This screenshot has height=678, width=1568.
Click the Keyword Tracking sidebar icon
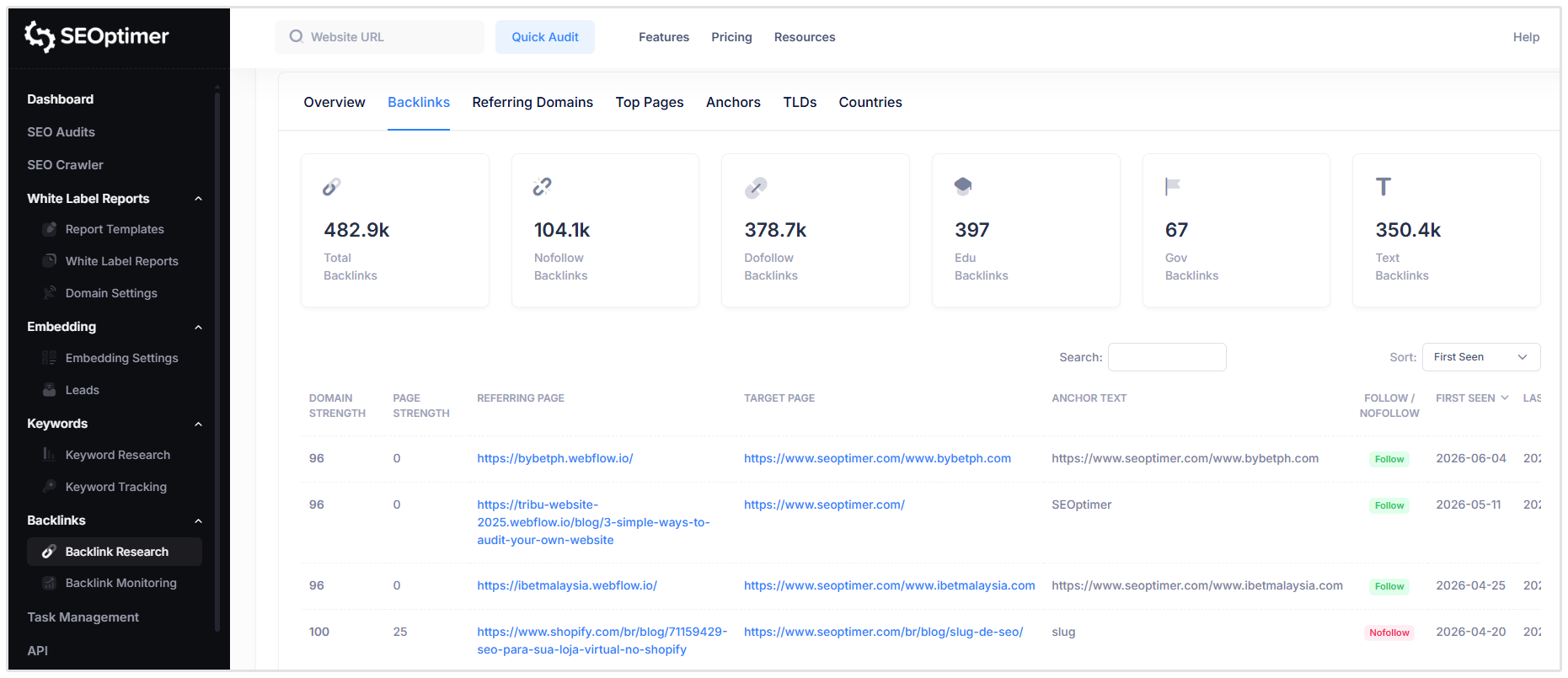[x=50, y=487]
